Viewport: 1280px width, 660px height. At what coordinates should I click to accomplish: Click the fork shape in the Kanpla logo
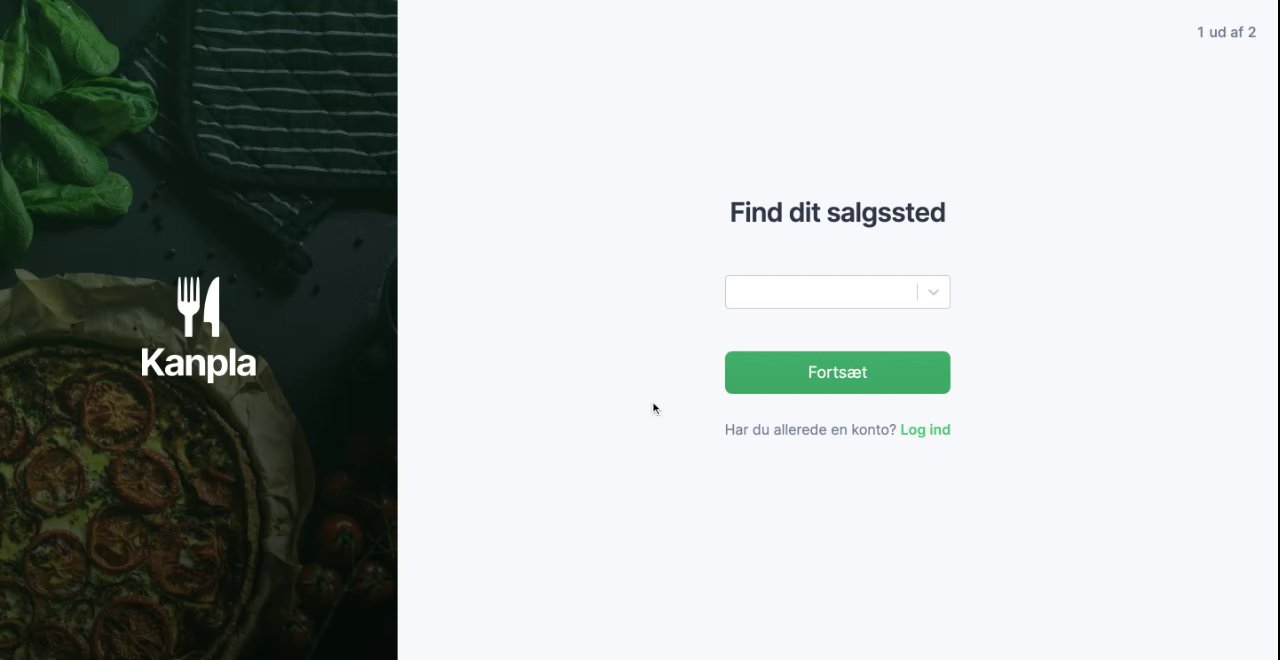click(x=188, y=307)
